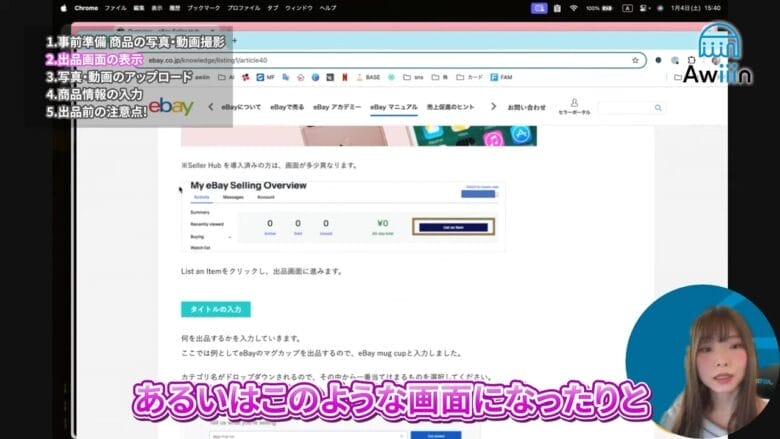Open the blue globe bookmark icon
Viewport: 780px width, 439px height.
coord(315,77)
